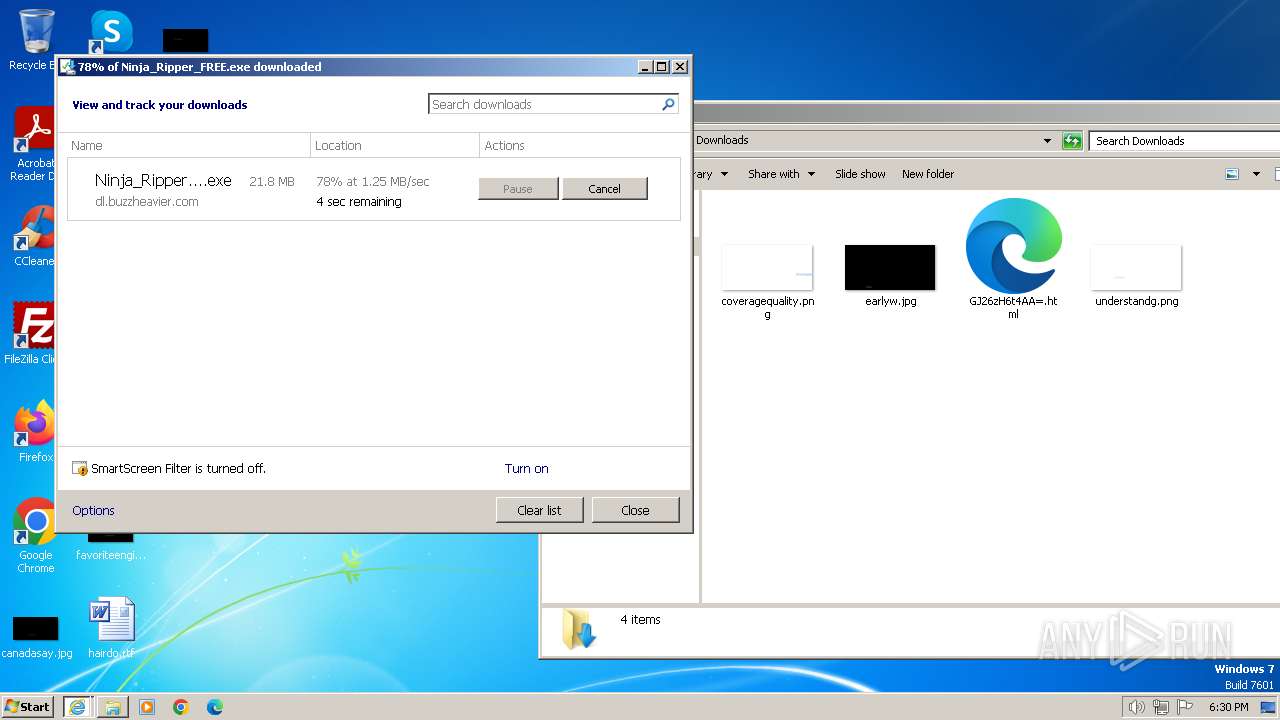Minimize the View Downloads window
Viewport: 1280px width, 720px height.
coord(645,67)
